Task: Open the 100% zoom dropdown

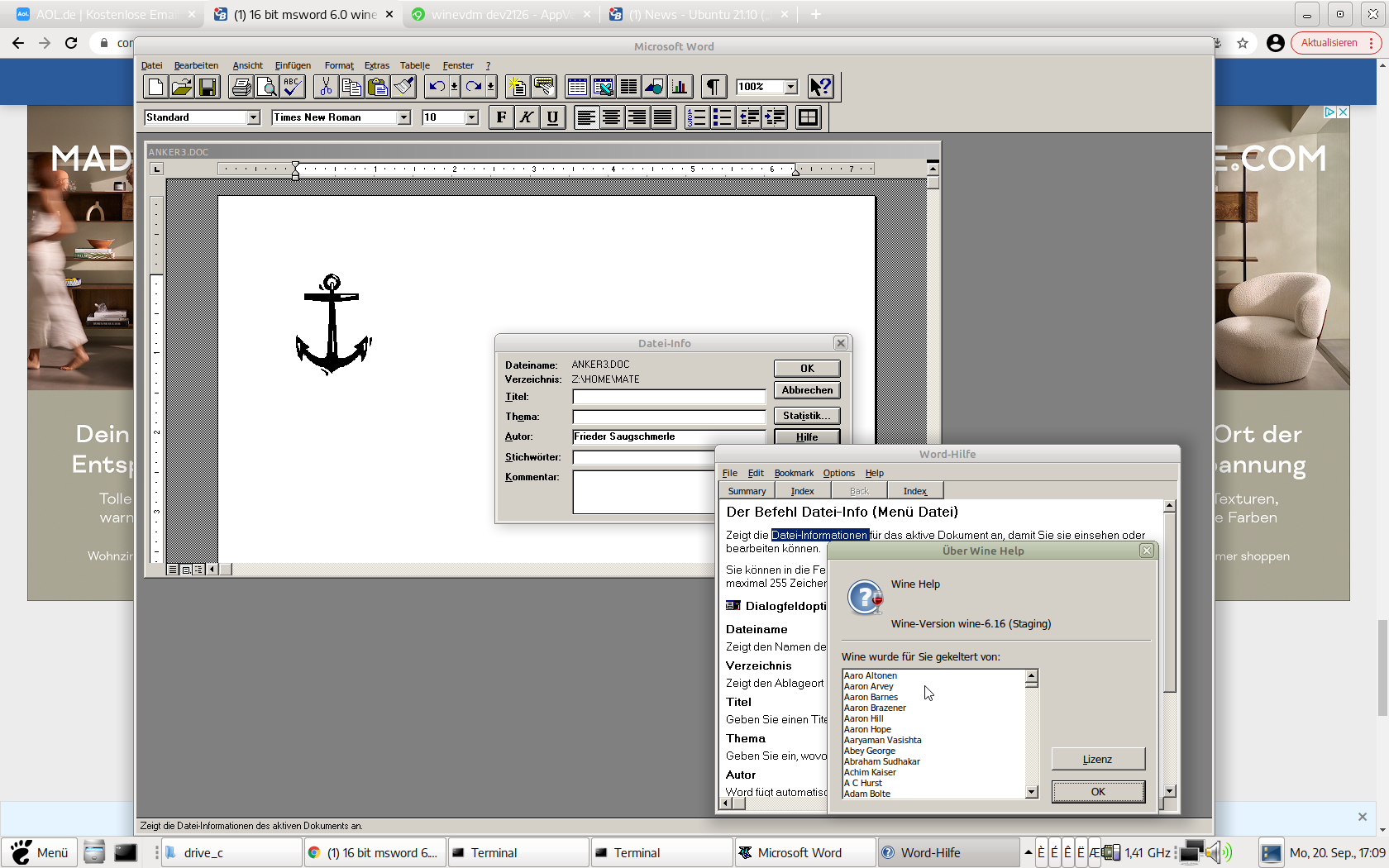Action: point(791,87)
